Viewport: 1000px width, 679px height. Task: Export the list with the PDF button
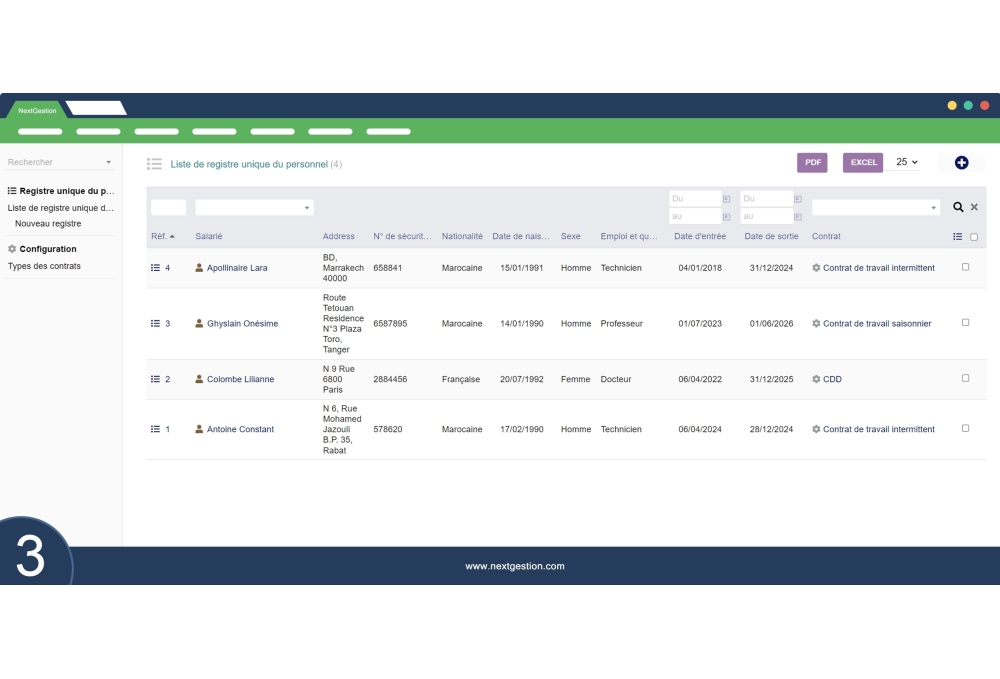[812, 163]
